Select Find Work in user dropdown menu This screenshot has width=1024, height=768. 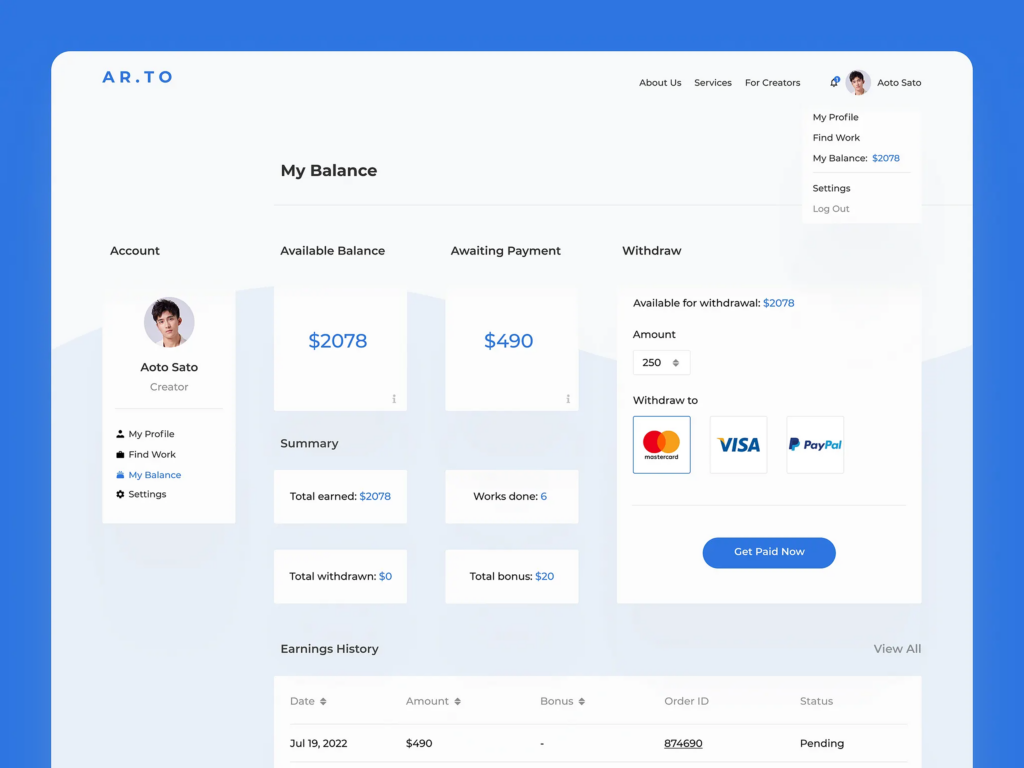[x=836, y=138]
